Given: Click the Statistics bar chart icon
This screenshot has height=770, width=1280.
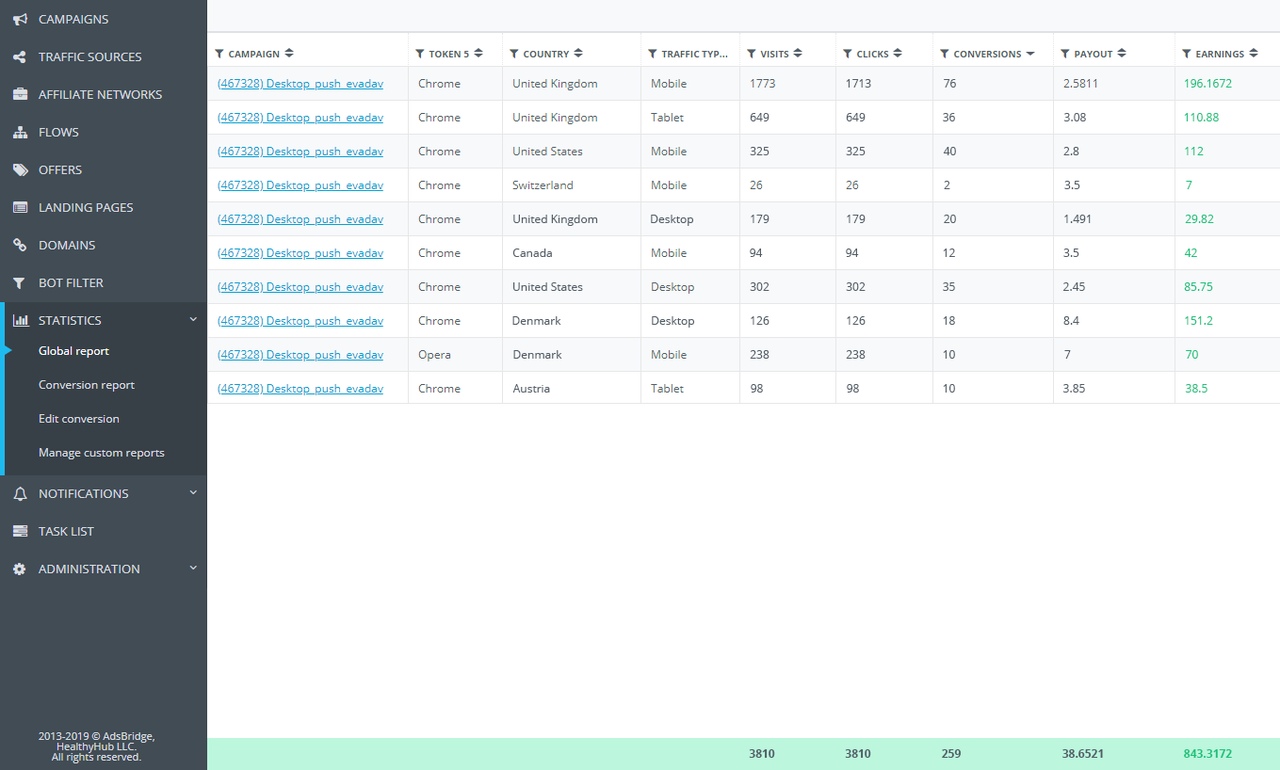Looking at the screenshot, I should coord(20,320).
